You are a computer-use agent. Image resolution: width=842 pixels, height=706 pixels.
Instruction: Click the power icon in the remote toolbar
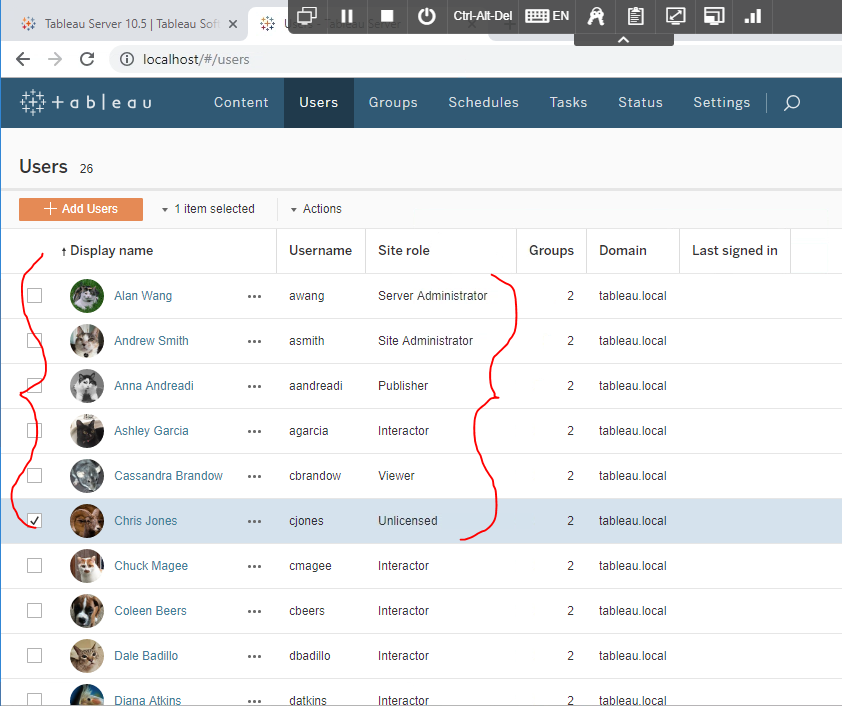click(427, 16)
